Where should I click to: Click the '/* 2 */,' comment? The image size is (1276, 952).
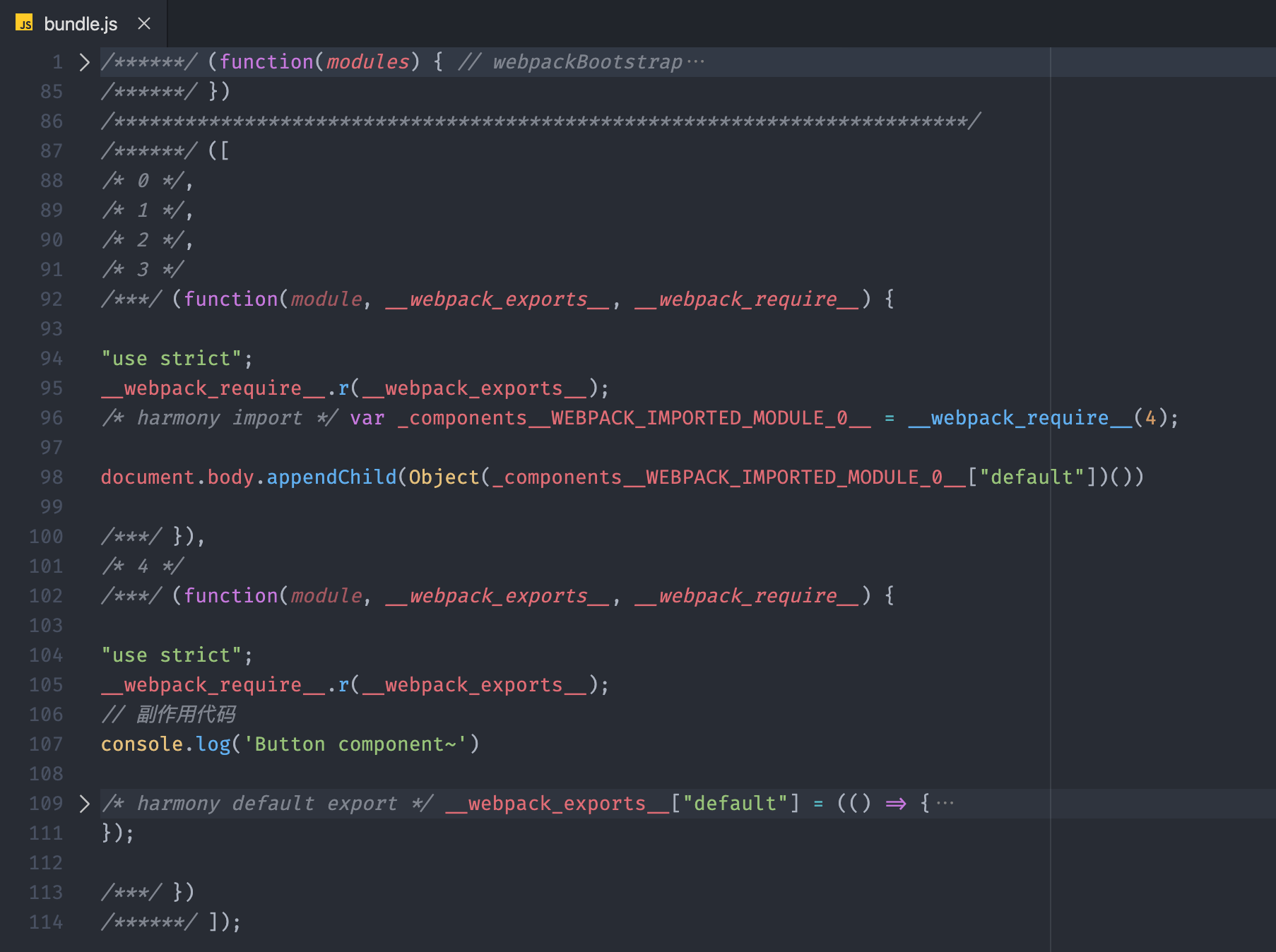pos(147,240)
